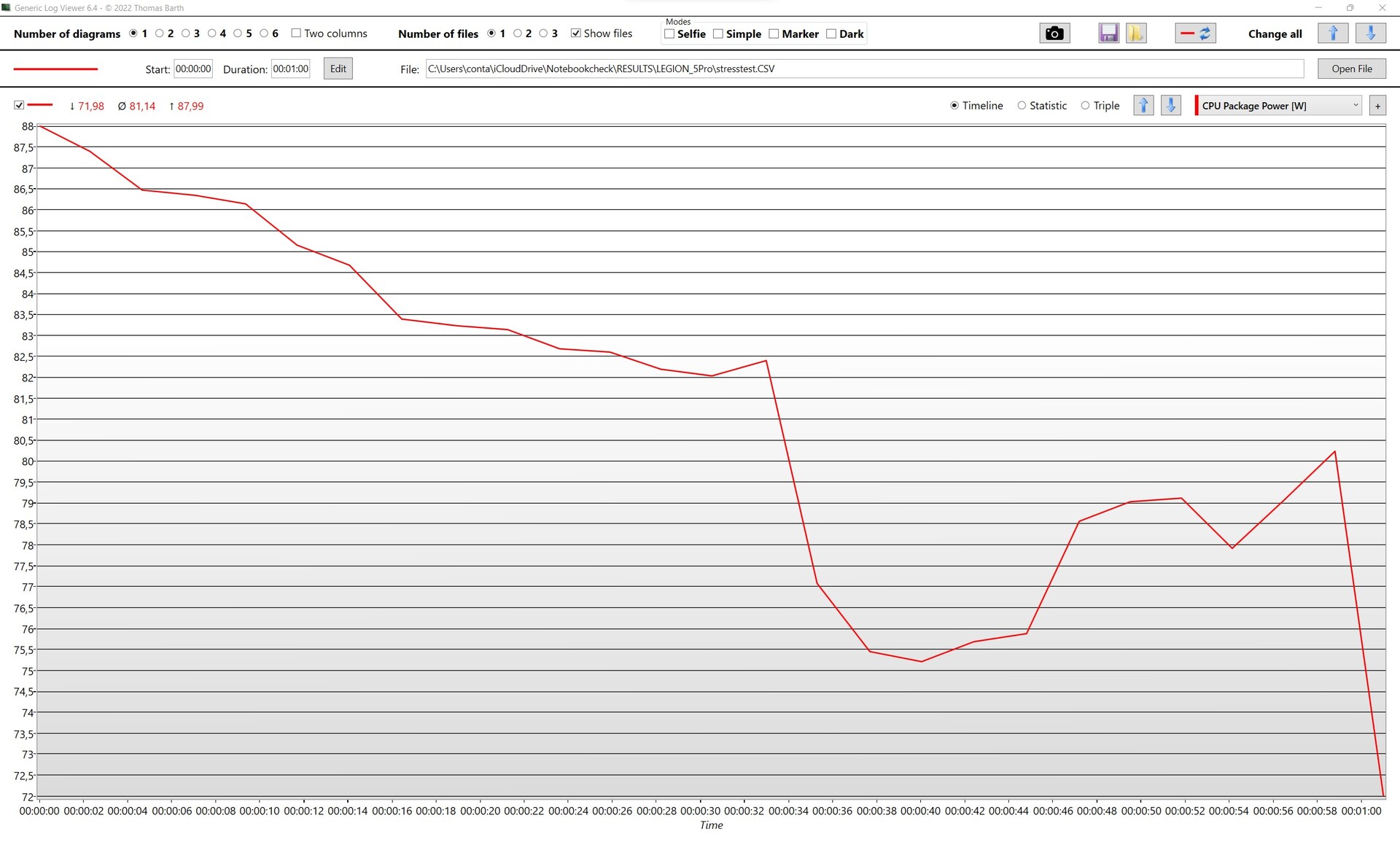This screenshot has width=1400, height=842.
Task: Uncheck the red series visibility checkbox
Action: pyautogui.click(x=19, y=106)
